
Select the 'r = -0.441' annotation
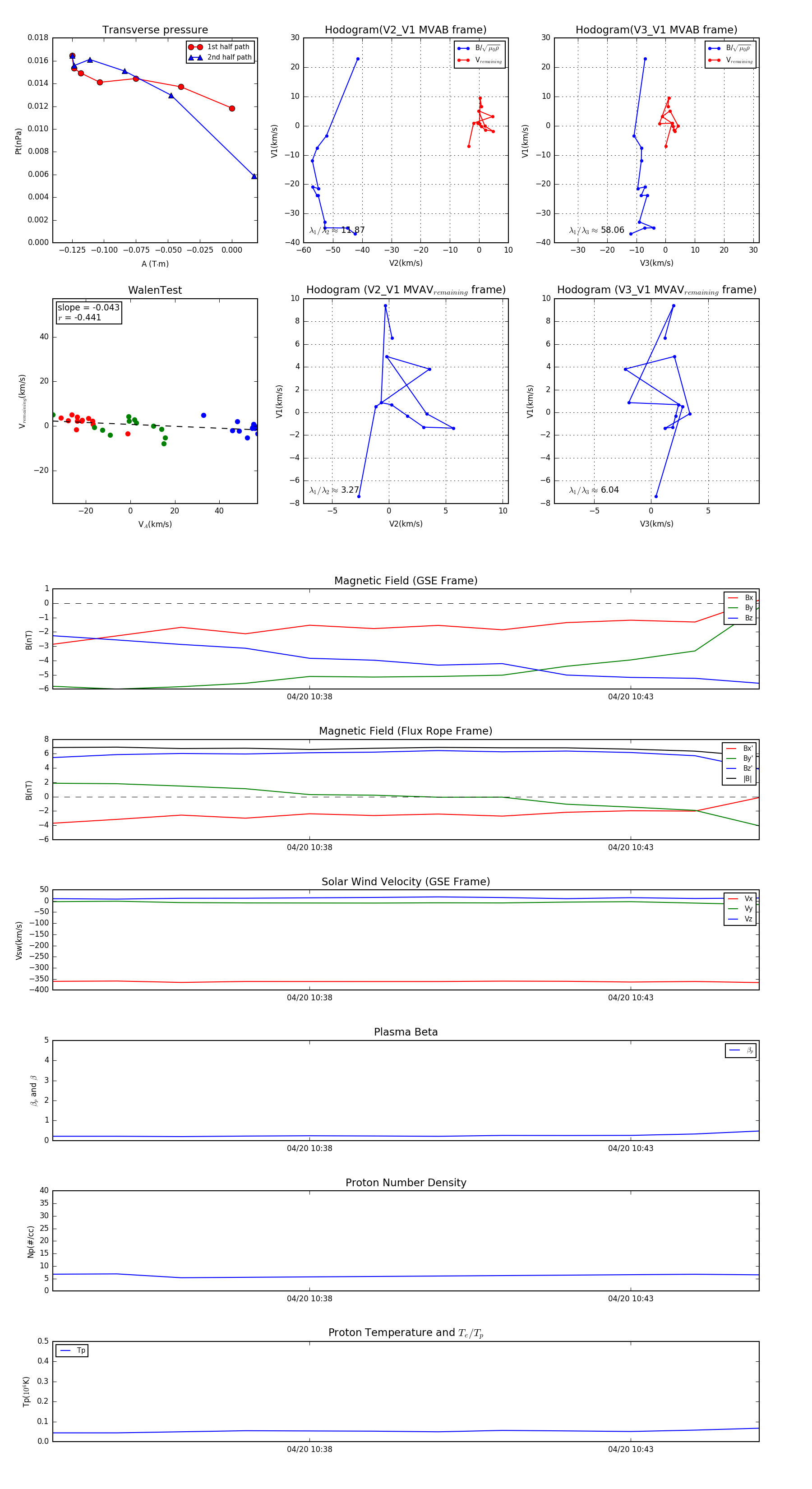click(80, 317)
